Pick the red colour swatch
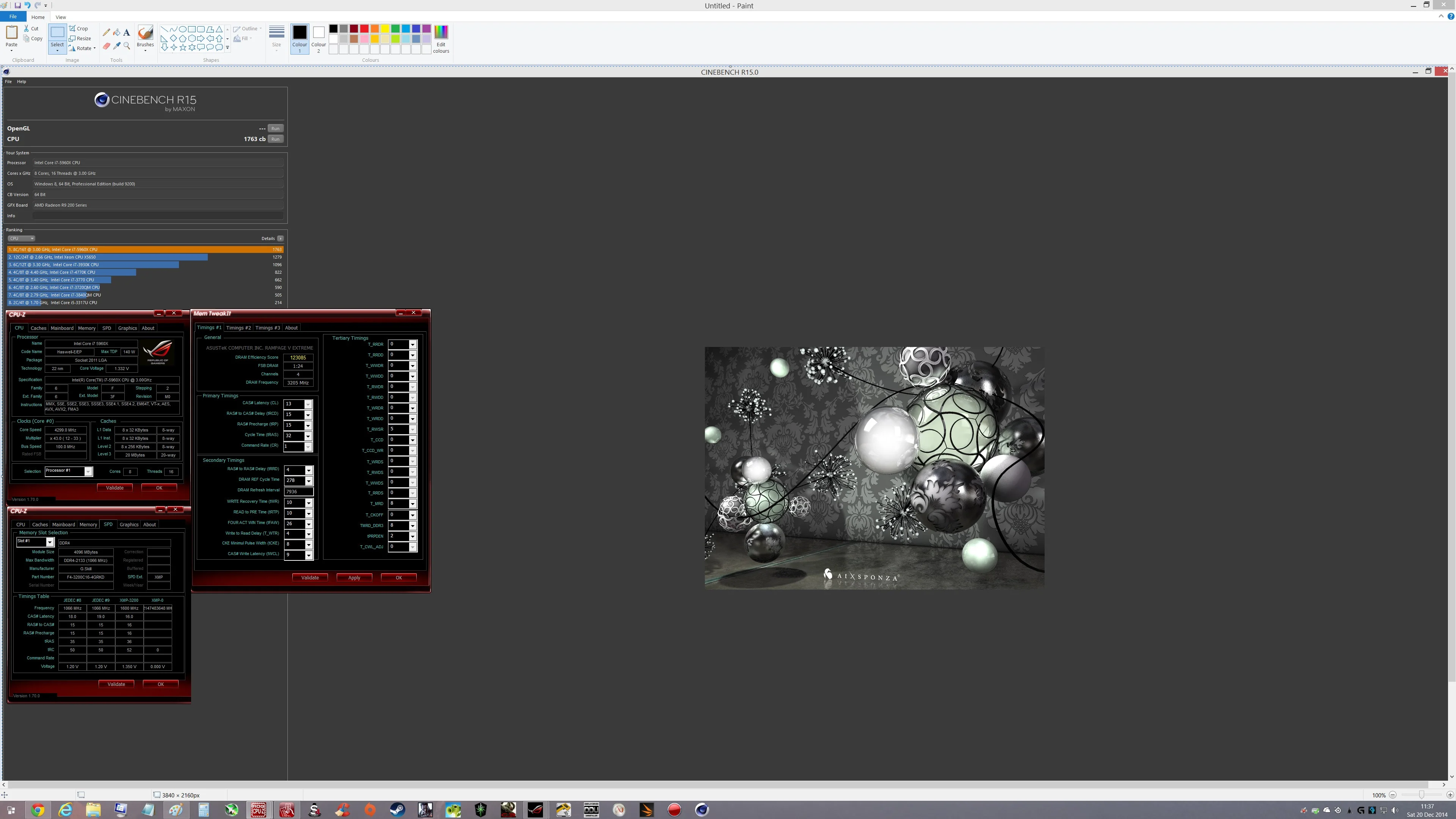Viewport: 1456px width, 819px height. tap(364, 29)
